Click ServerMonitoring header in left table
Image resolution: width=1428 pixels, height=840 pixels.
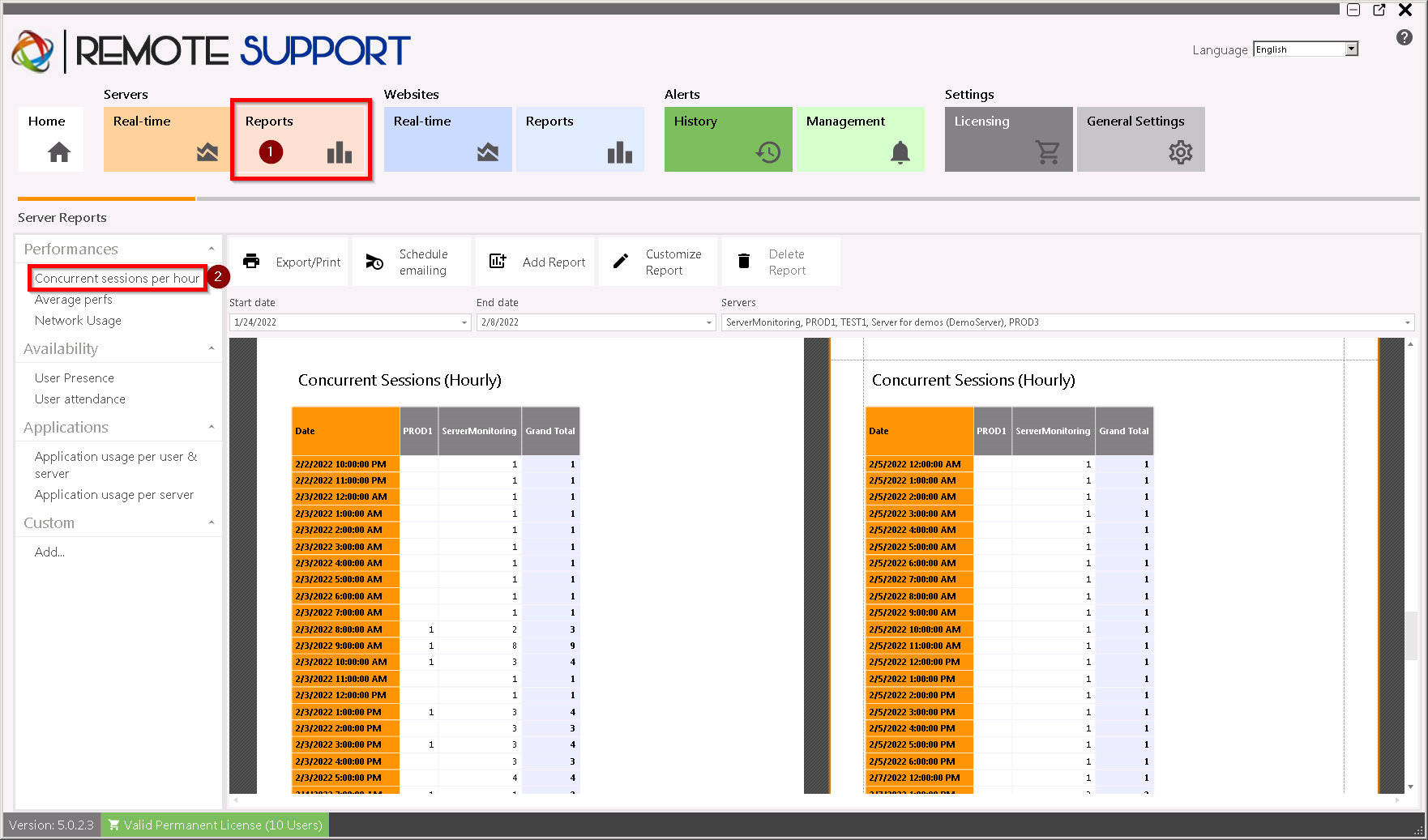point(479,431)
